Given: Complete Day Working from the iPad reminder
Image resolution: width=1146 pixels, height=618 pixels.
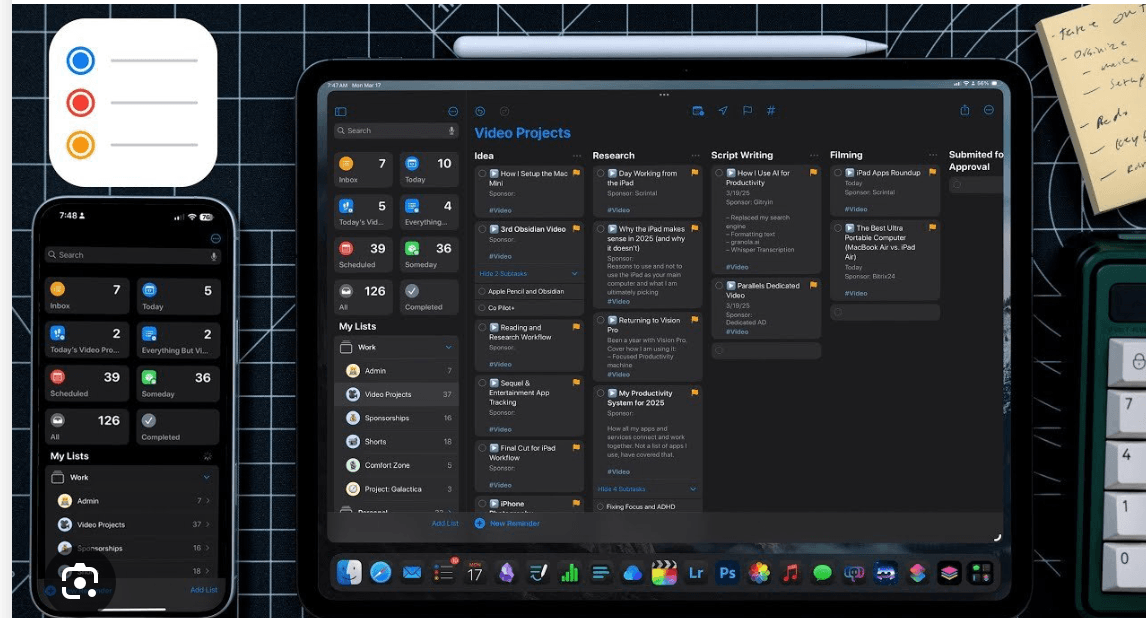Looking at the screenshot, I should coord(601,174).
